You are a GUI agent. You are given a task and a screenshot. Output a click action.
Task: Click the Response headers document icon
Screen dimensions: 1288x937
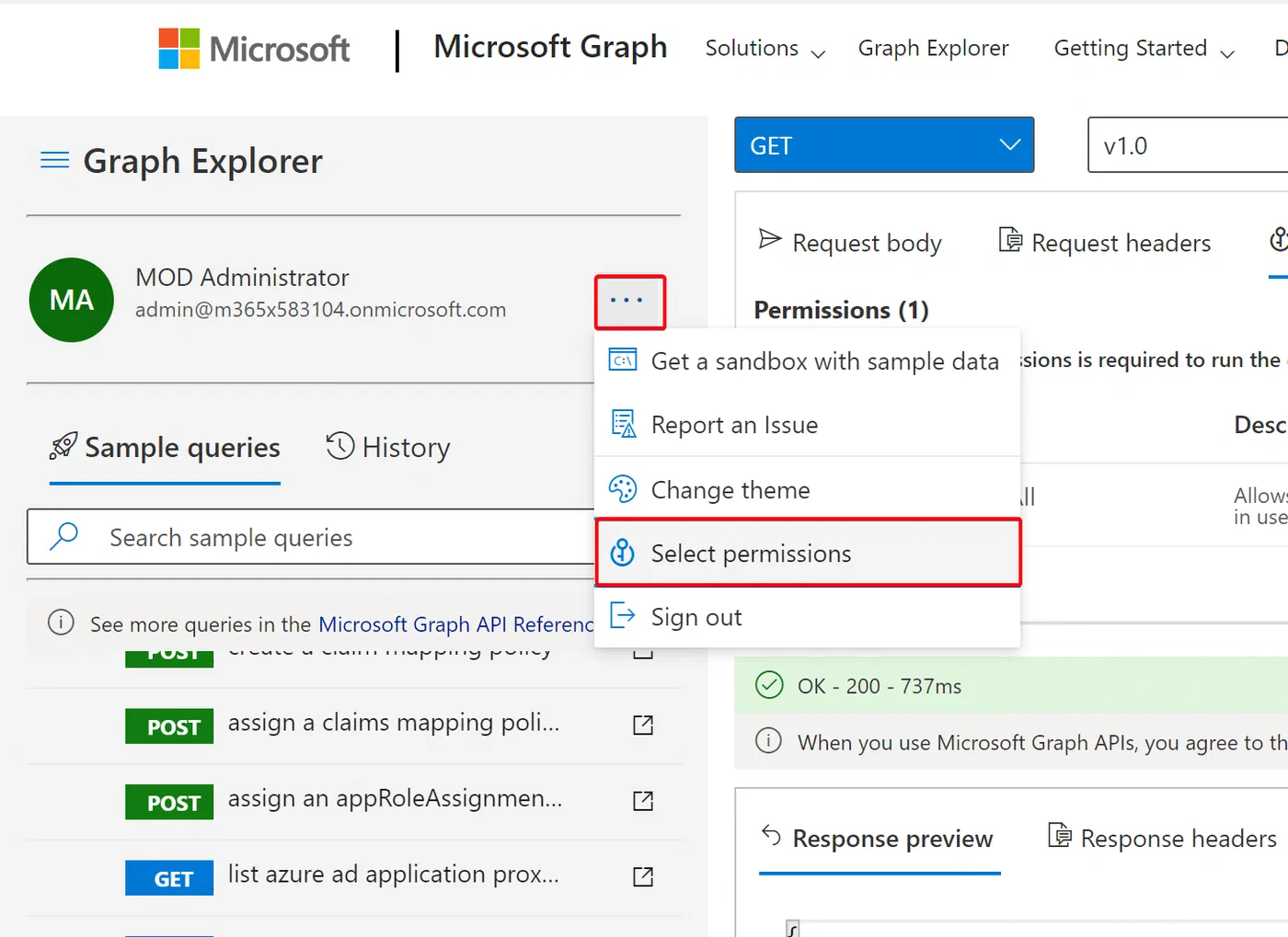tap(1060, 836)
